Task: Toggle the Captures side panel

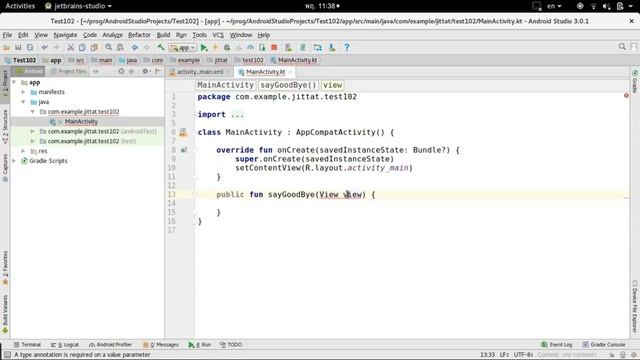Action: pos(5,168)
